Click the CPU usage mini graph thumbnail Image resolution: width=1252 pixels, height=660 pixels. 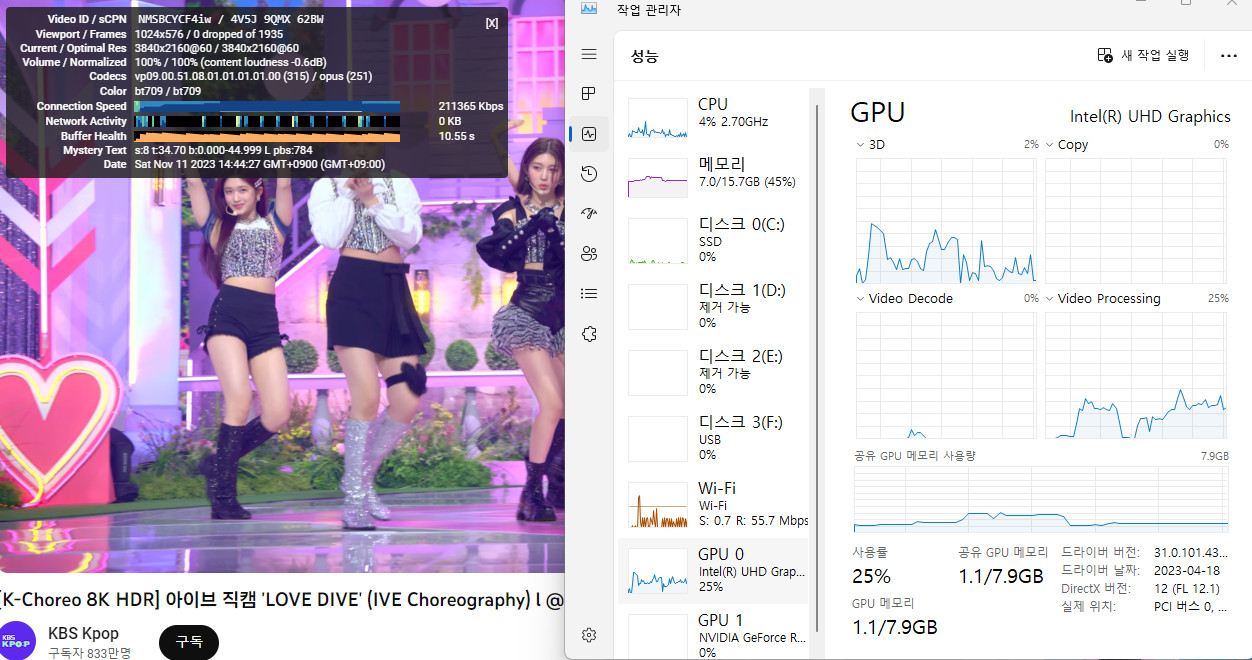pyautogui.click(x=658, y=118)
